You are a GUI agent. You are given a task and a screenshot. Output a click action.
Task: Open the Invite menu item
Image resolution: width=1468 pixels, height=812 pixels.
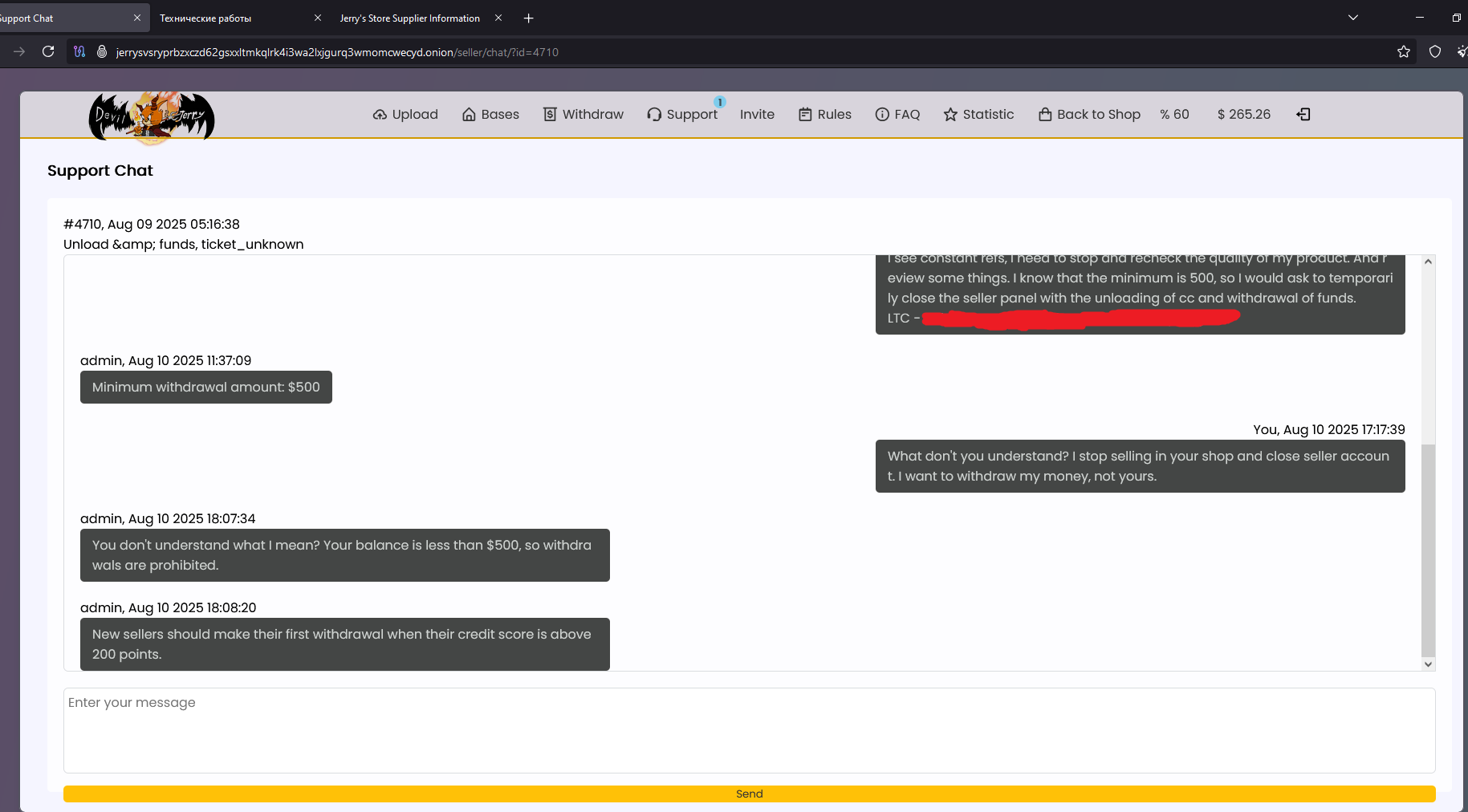(x=757, y=114)
